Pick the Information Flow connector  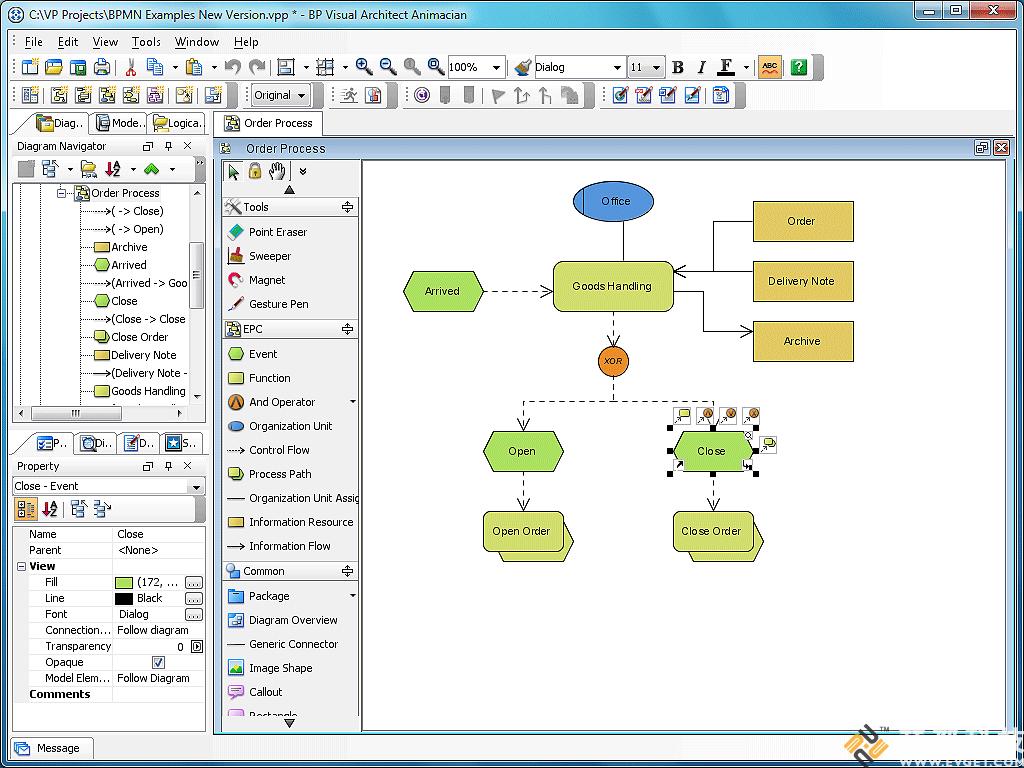pyautogui.click(x=279, y=546)
